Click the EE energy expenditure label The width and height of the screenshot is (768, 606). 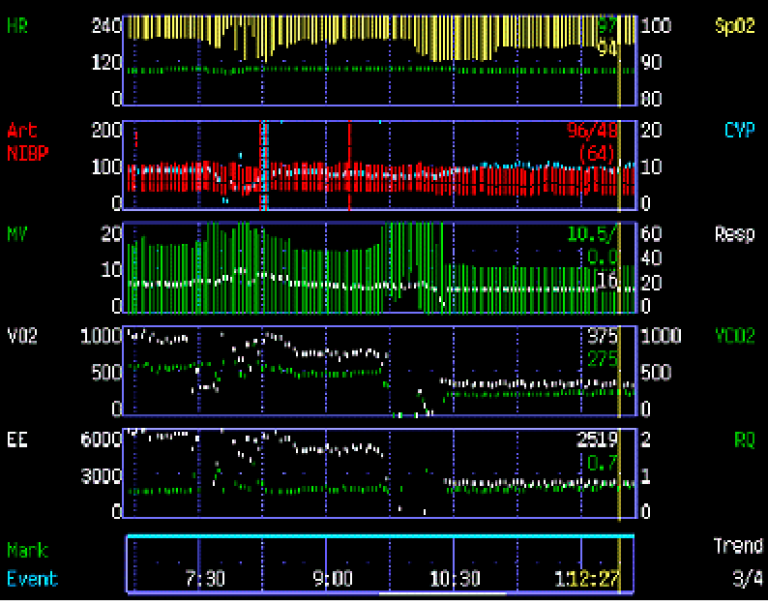[x=18, y=440]
